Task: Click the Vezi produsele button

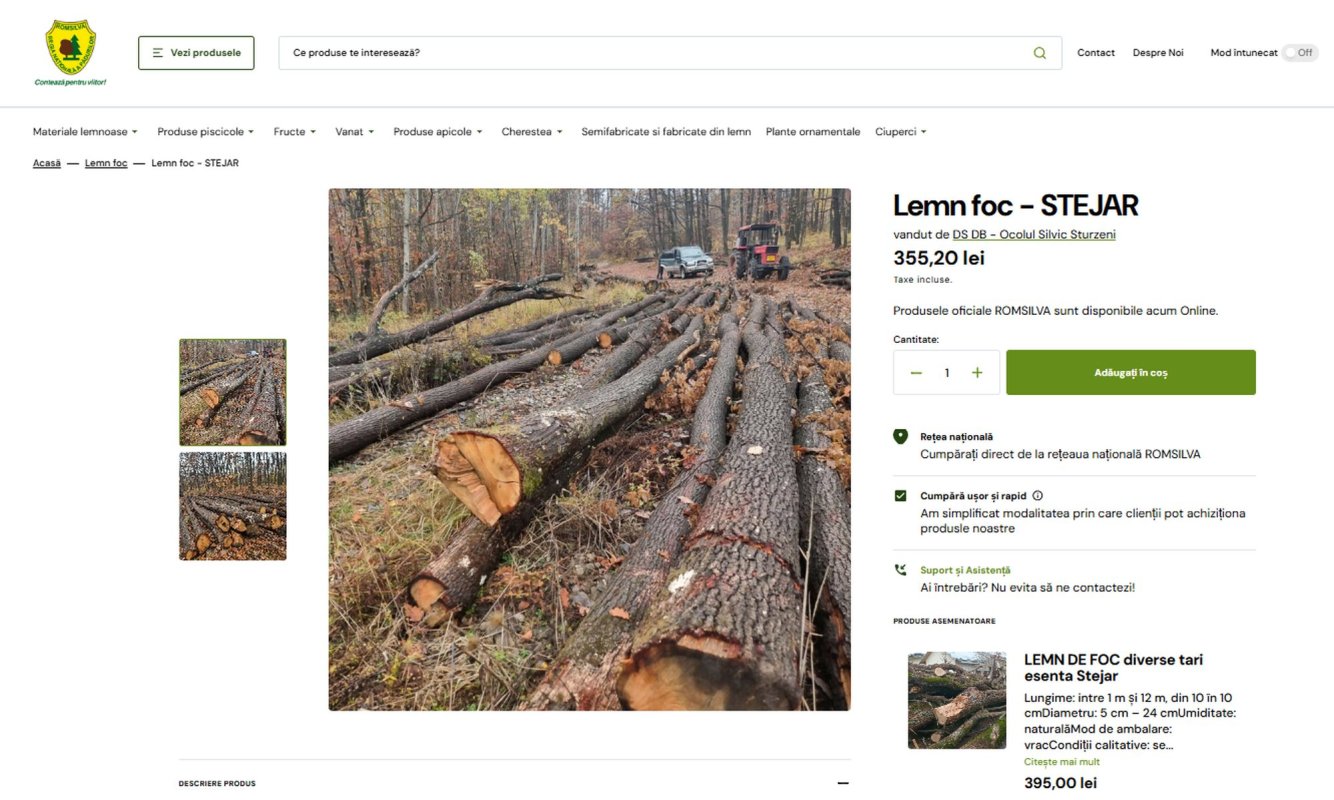Action: tap(196, 53)
